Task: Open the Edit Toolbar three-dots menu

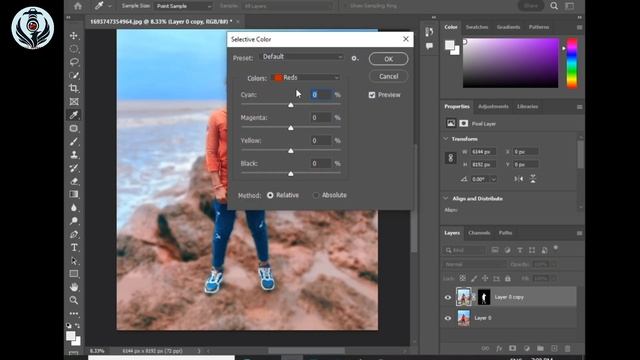Action: (x=74, y=313)
